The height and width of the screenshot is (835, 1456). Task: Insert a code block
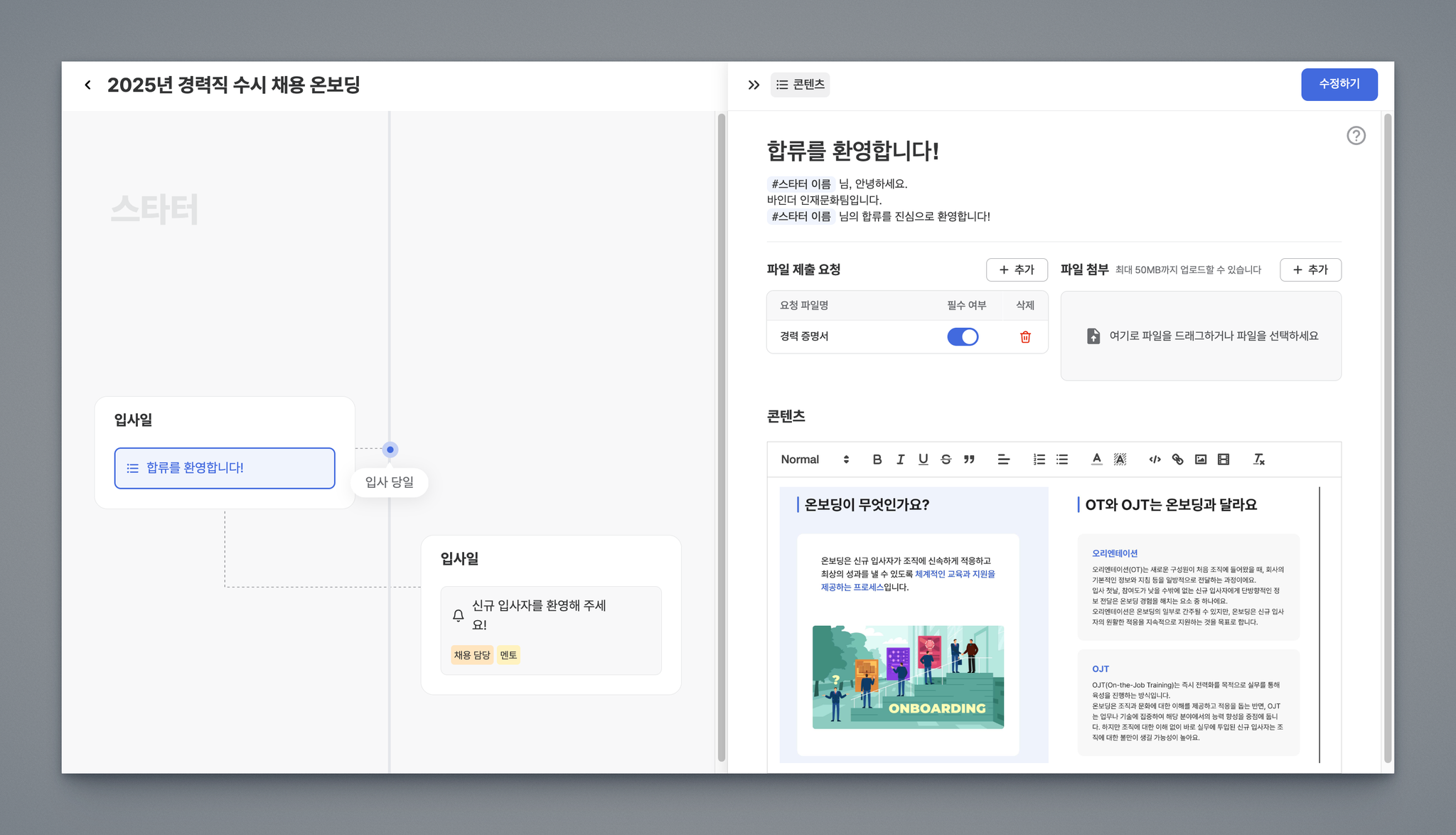pyautogui.click(x=1155, y=459)
